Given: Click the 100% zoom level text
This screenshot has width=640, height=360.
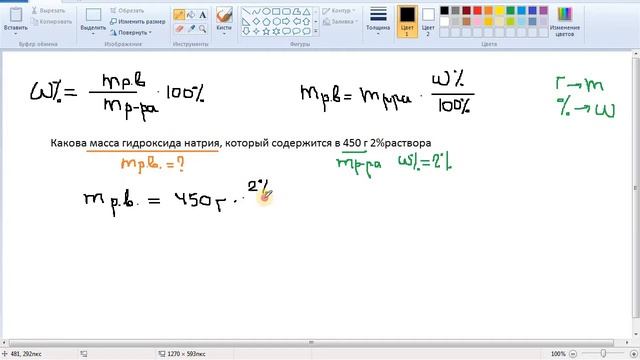Looking at the screenshot, I should (x=558, y=354).
